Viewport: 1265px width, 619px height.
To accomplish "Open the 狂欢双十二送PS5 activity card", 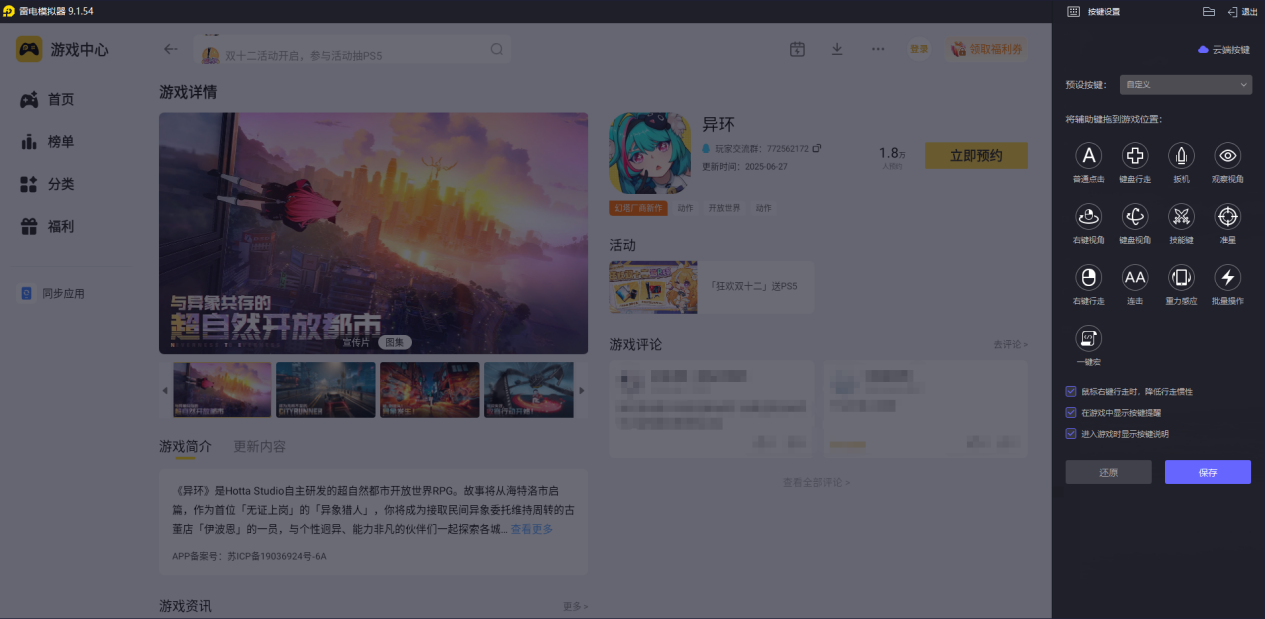I will 712,287.
